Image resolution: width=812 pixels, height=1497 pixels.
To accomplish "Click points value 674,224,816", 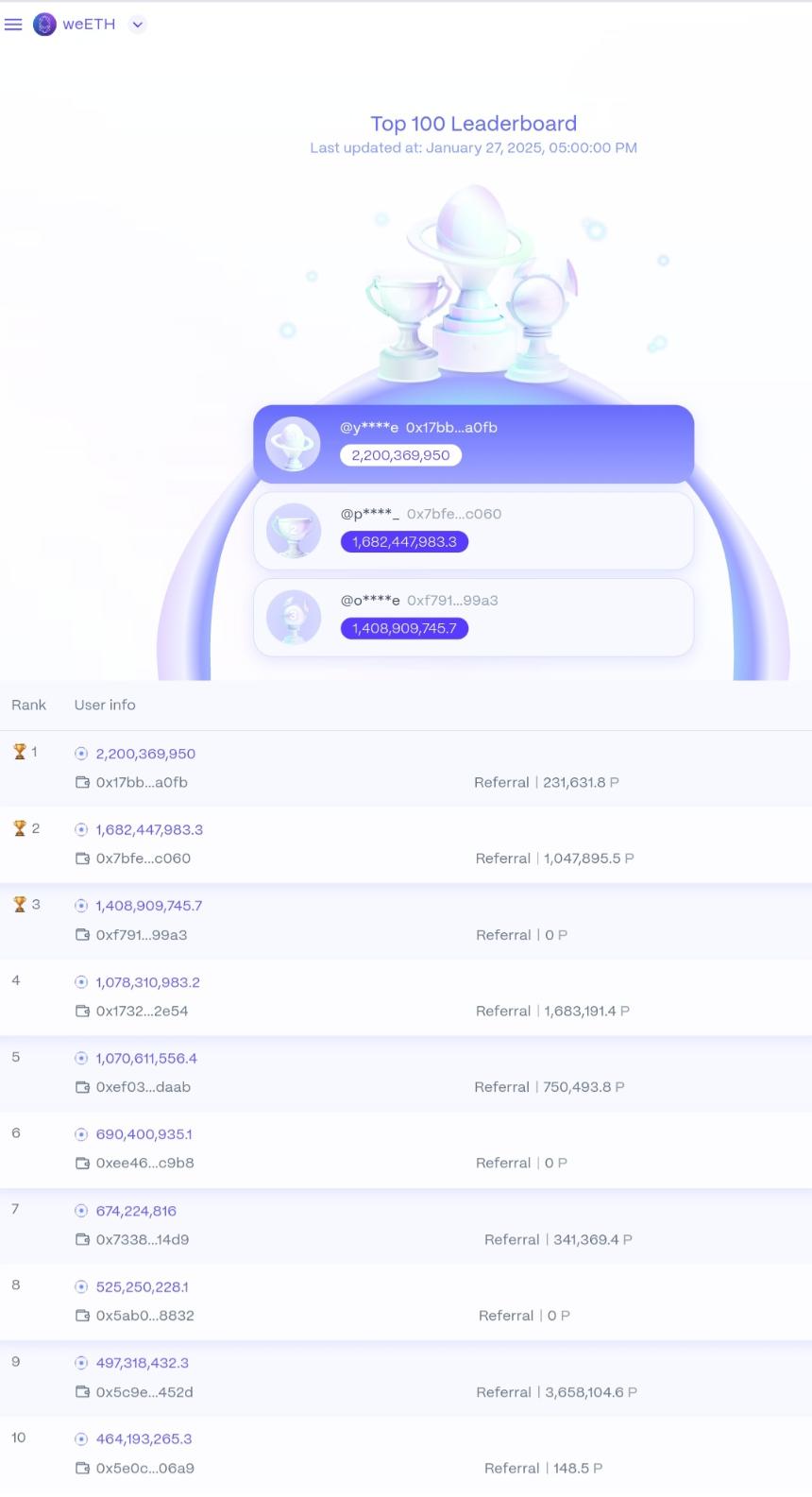I will click(136, 1211).
